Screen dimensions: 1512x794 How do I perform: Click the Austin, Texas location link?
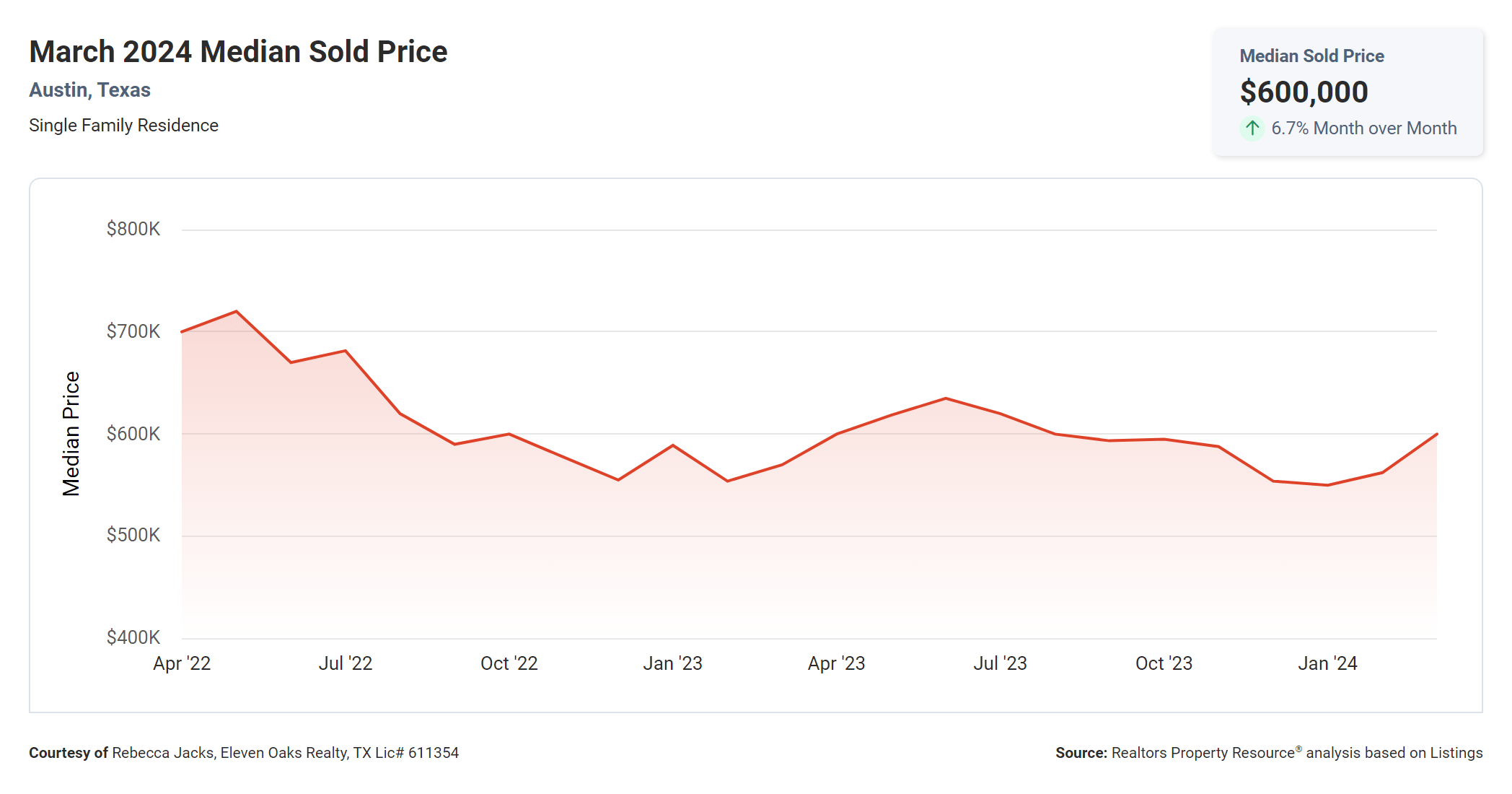[x=89, y=90]
